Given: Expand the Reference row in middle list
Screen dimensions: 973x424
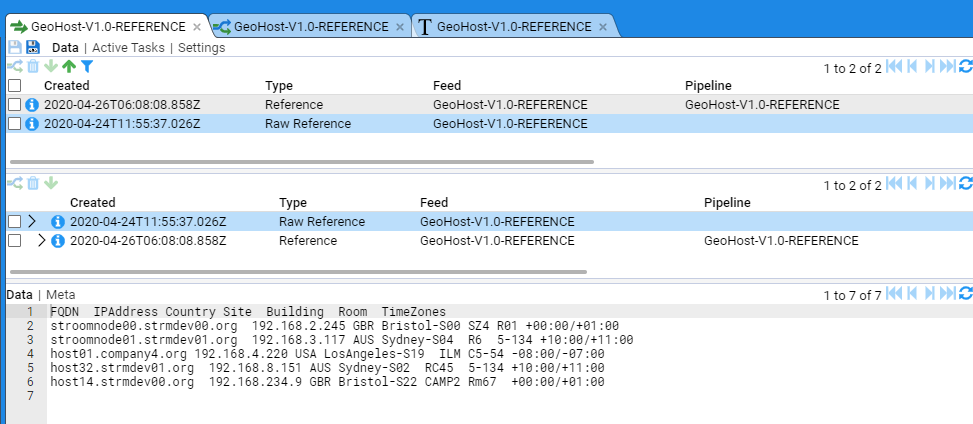Looking at the screenshot, I should [41, 241].
